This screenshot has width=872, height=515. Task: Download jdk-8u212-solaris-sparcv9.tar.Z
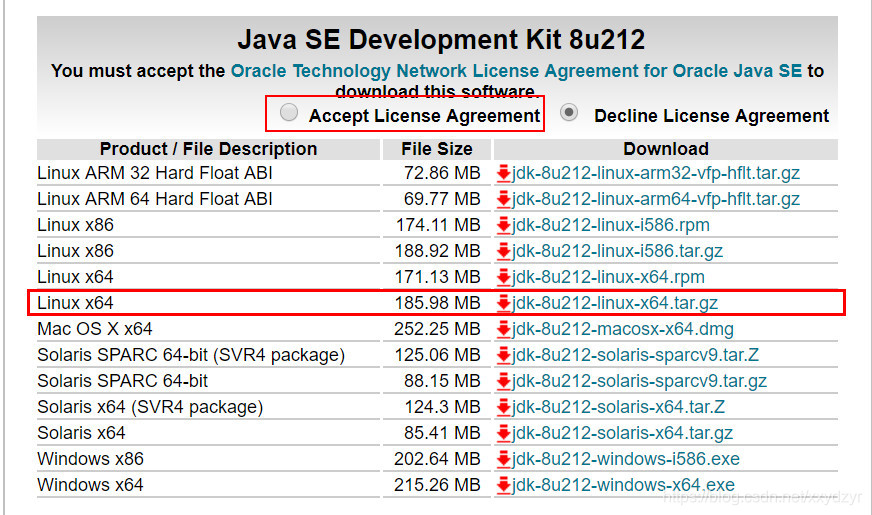(x=635, y=355)
